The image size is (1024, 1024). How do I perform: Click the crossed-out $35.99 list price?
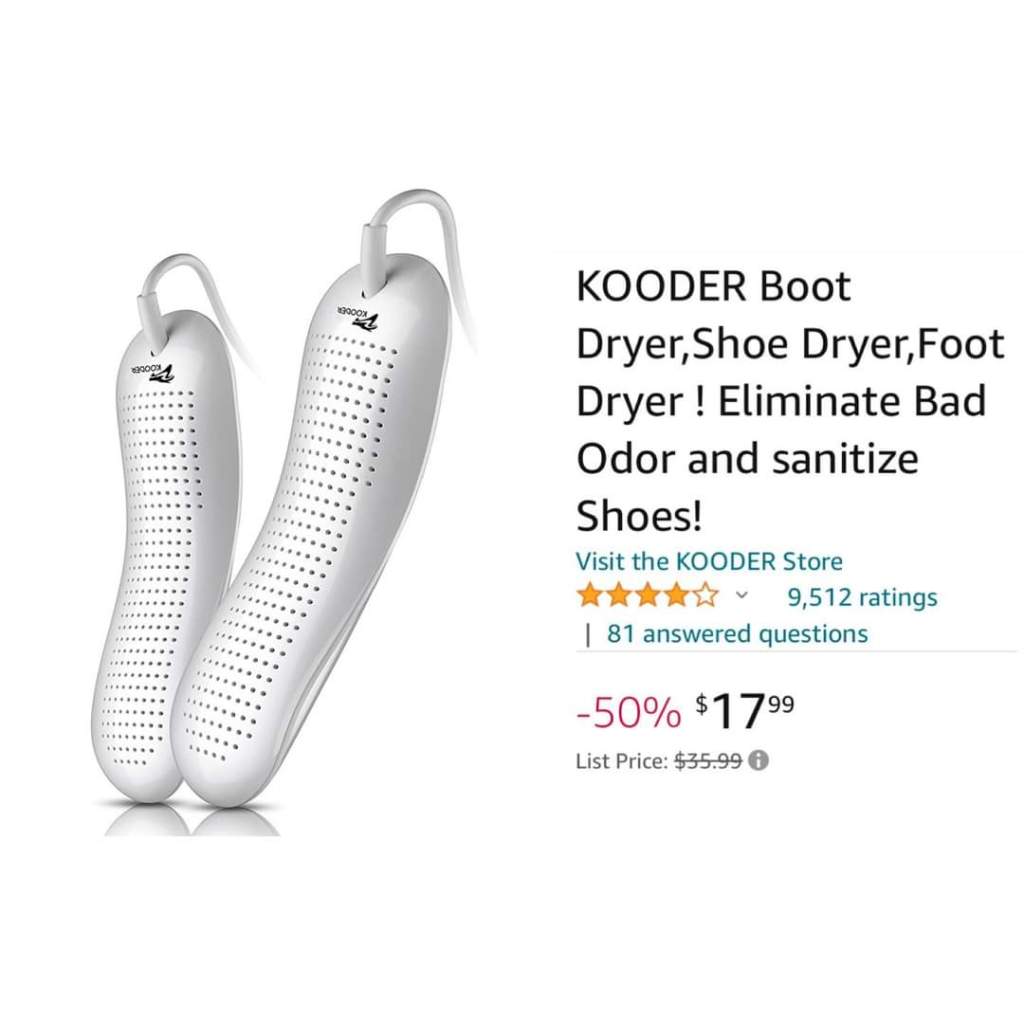tap(708, 761)
